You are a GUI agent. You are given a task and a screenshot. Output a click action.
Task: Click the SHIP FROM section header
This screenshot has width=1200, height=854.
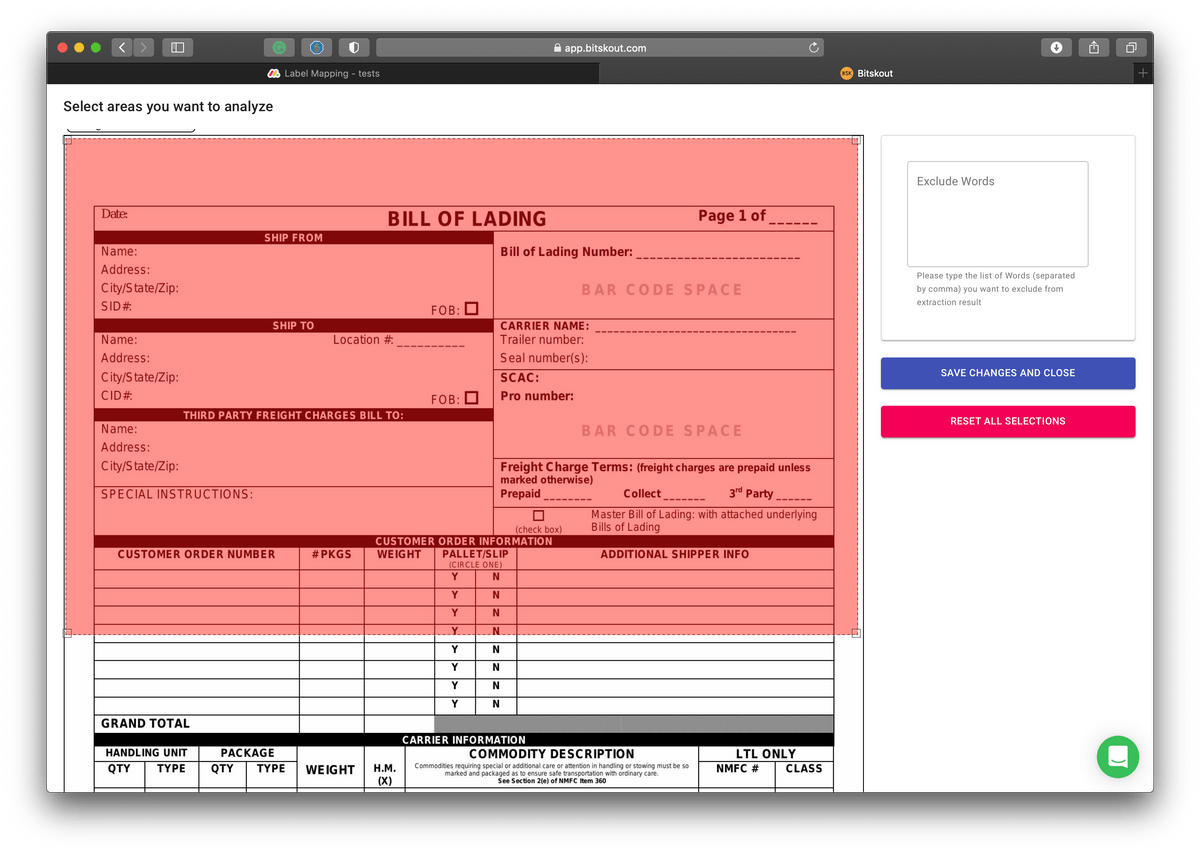point(293,238)
